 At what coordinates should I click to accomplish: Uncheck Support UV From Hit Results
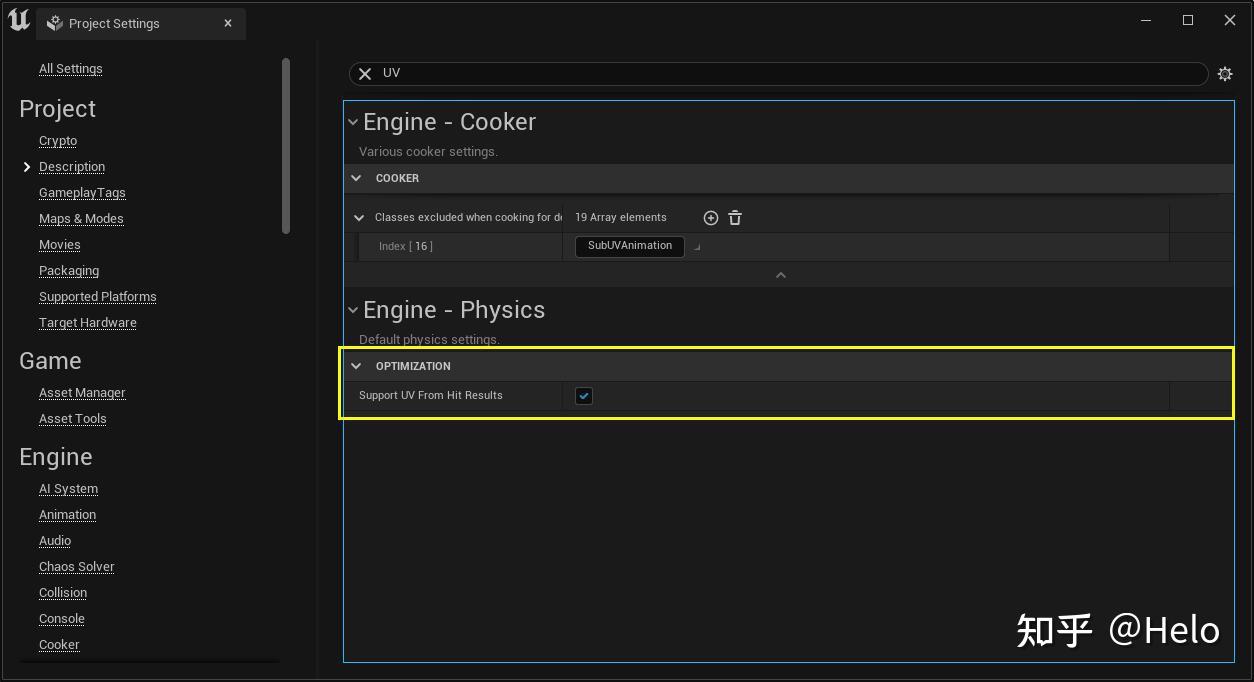[583, 395]
